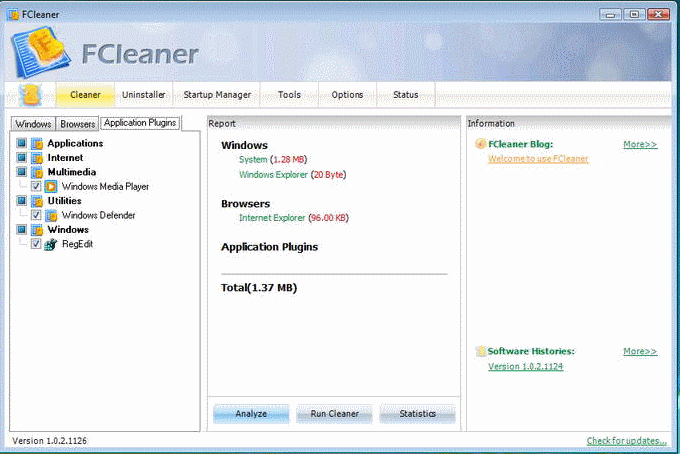Disable the RegEdit checkbox
The width and height of the screenshot is (680, 454).
pyautogui.click(x=36, y=244)
